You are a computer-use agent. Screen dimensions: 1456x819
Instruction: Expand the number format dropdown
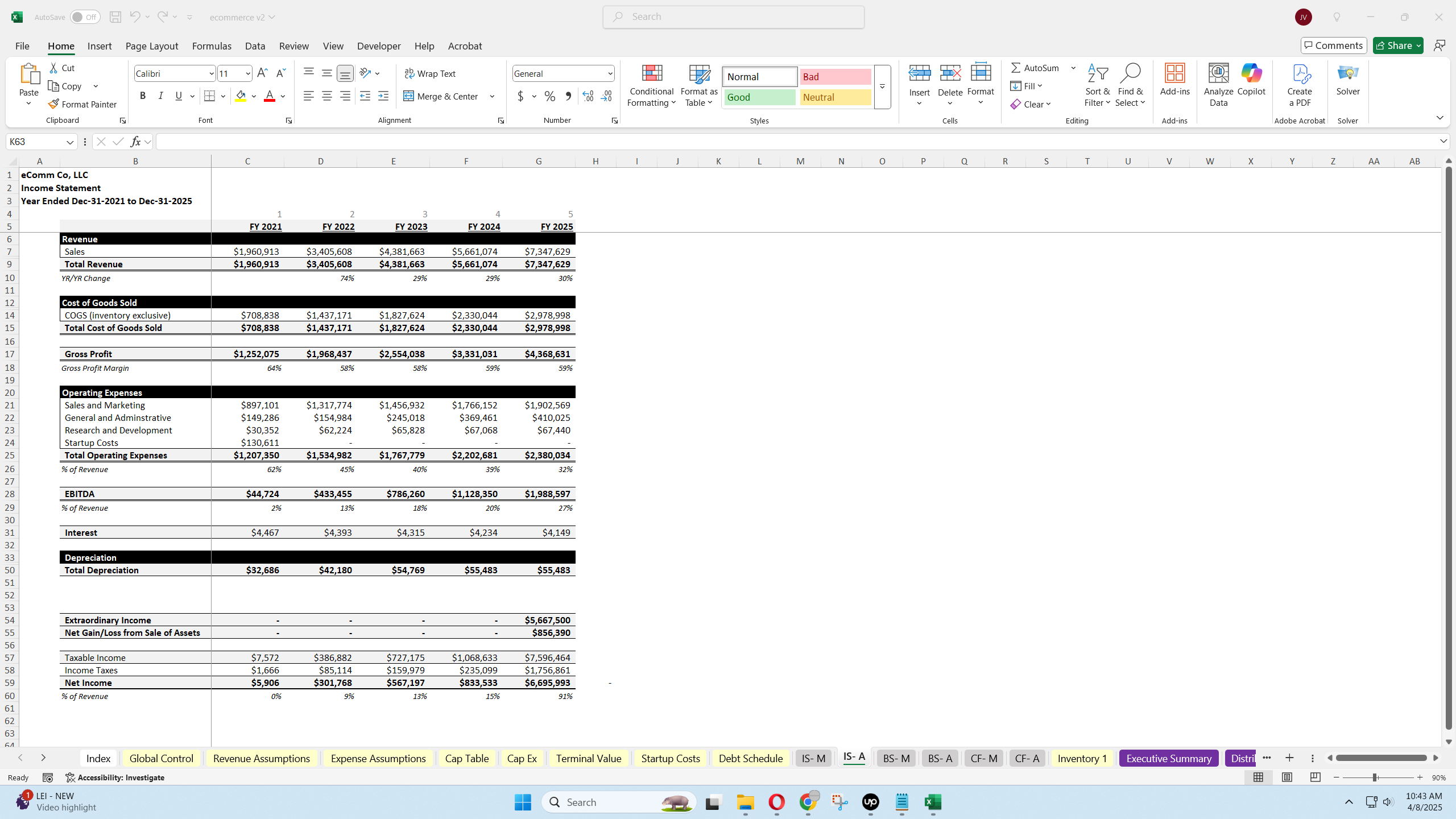pos(610,73)
